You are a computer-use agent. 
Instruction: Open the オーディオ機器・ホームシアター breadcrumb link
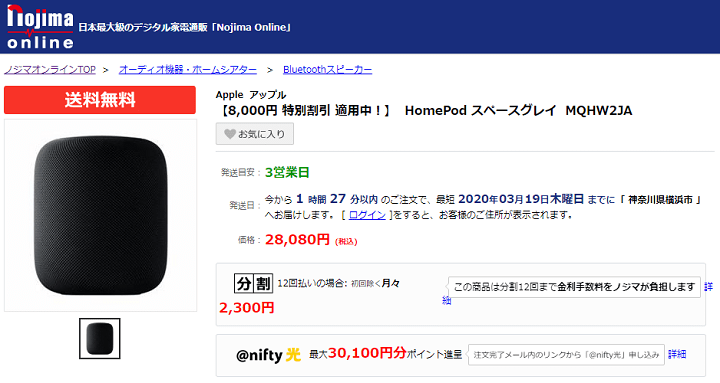tap(188, 69)
